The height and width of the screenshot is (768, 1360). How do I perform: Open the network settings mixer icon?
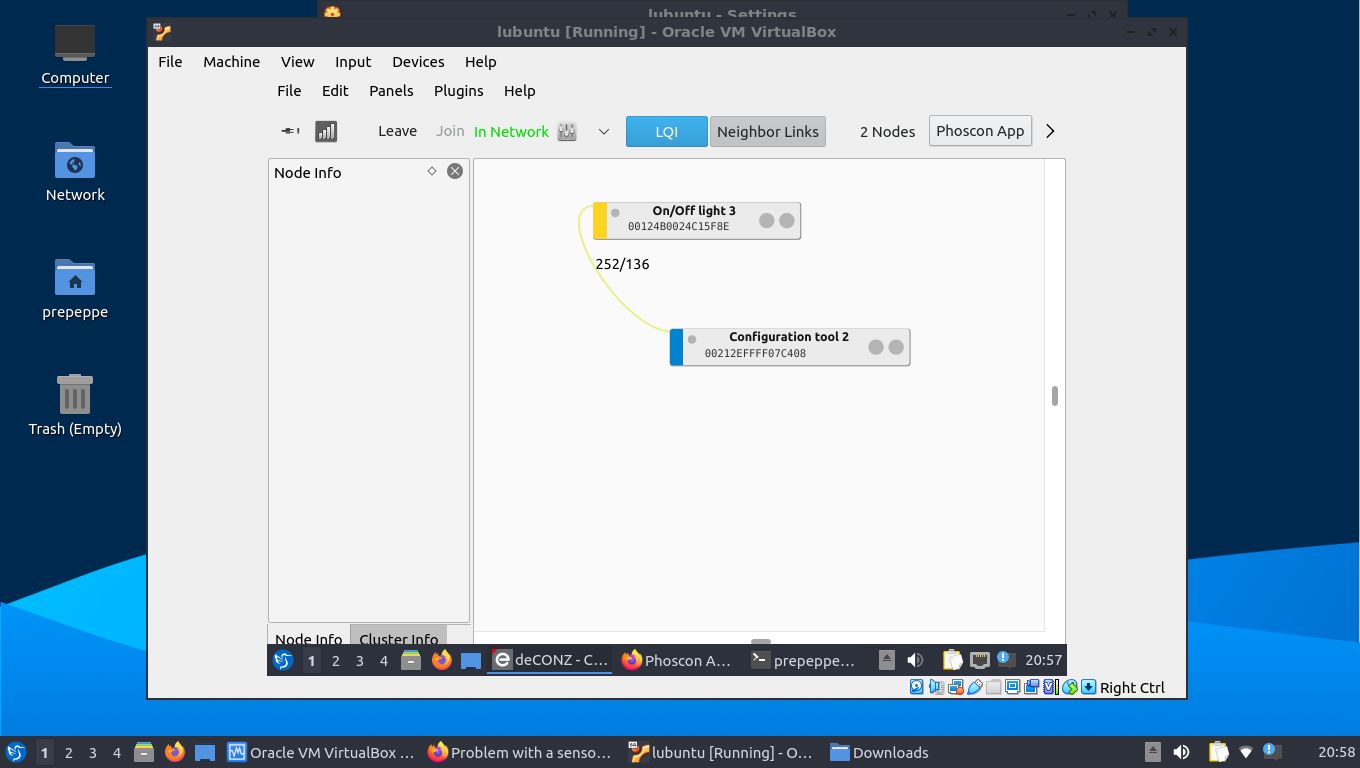point(567,131)
